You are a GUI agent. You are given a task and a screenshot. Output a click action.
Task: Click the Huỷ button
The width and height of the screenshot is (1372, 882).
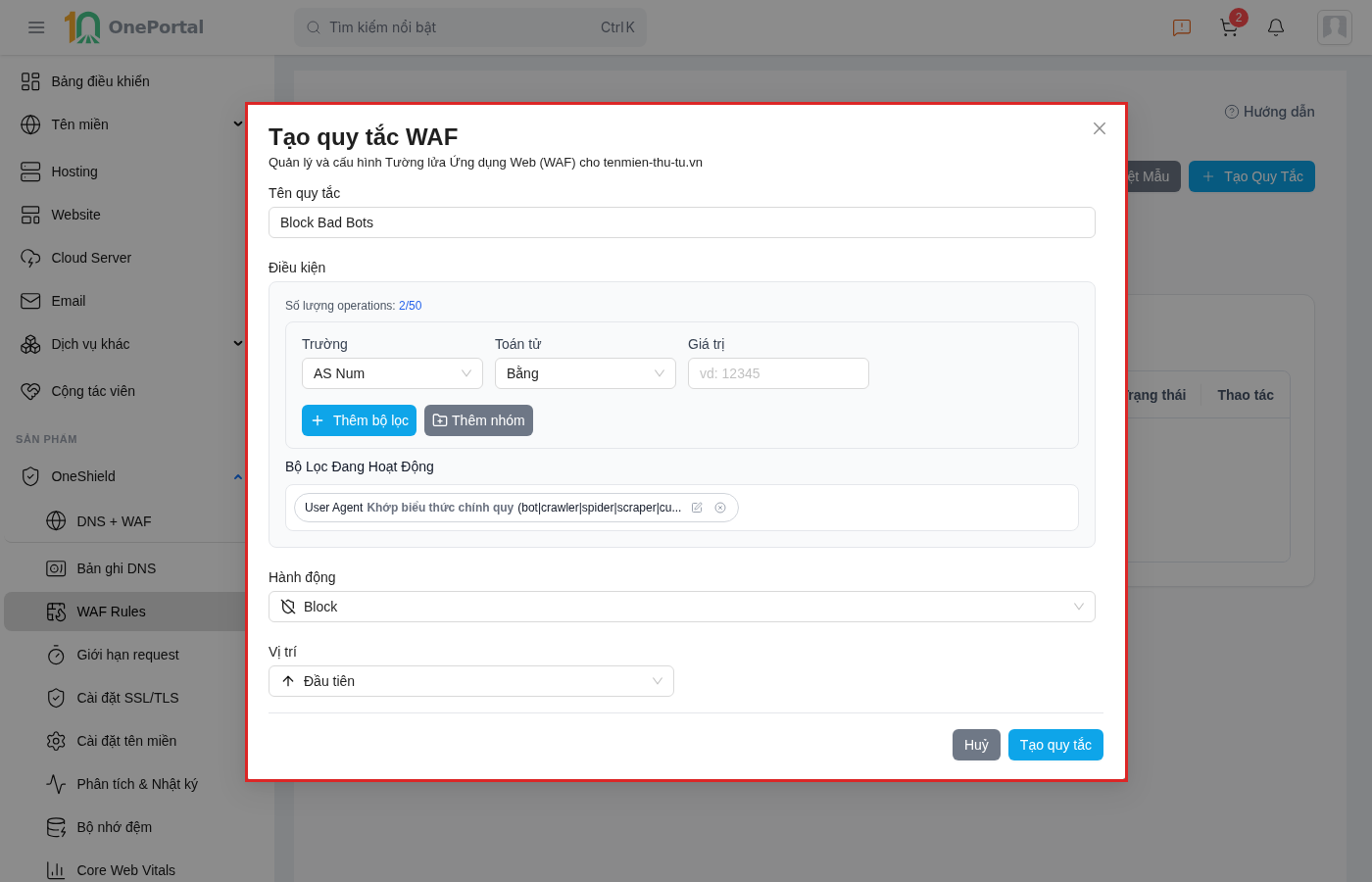[976, 745]
